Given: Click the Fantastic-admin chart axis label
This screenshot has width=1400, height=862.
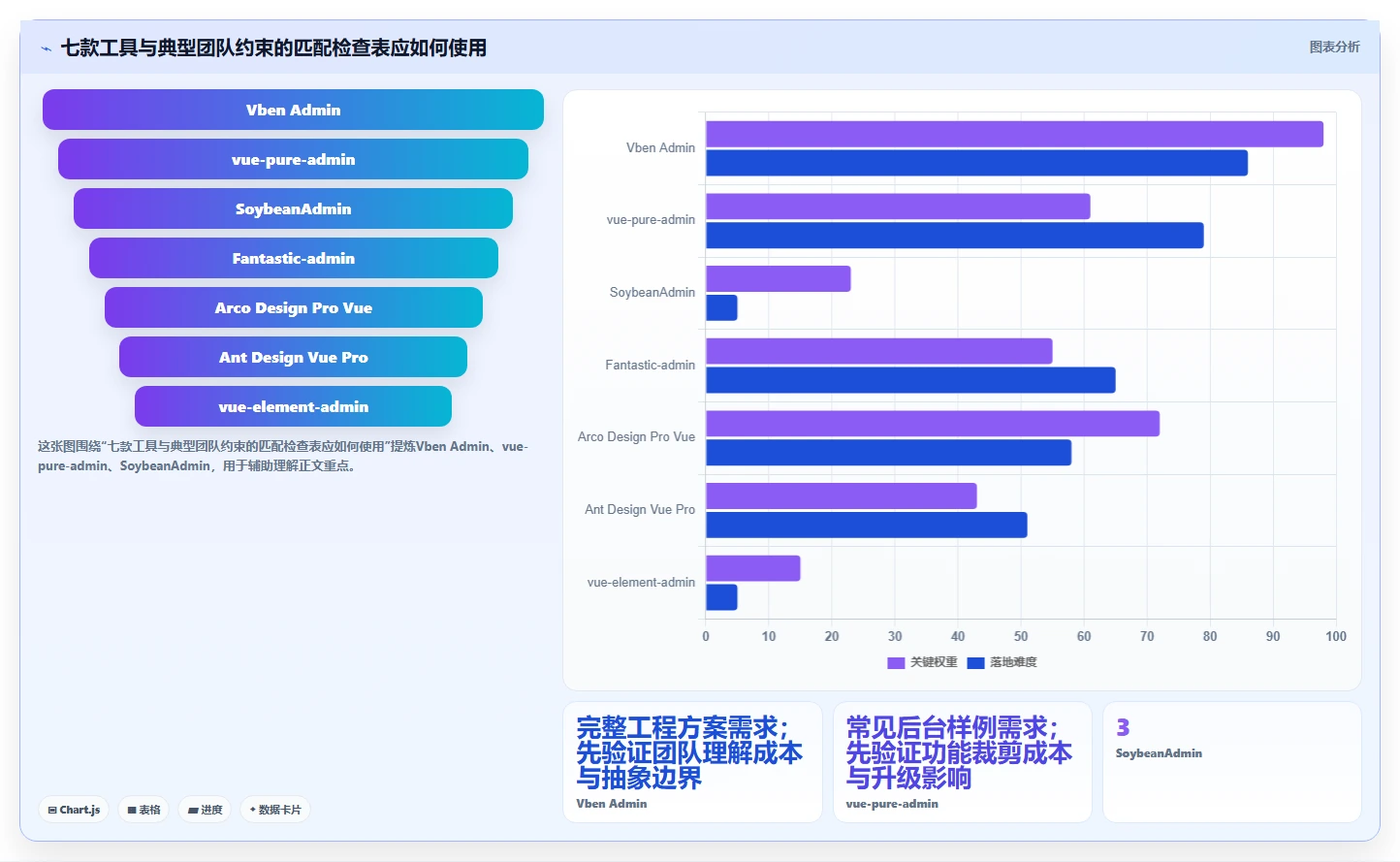Looking at the screenshot, I should tap(650, 365).
